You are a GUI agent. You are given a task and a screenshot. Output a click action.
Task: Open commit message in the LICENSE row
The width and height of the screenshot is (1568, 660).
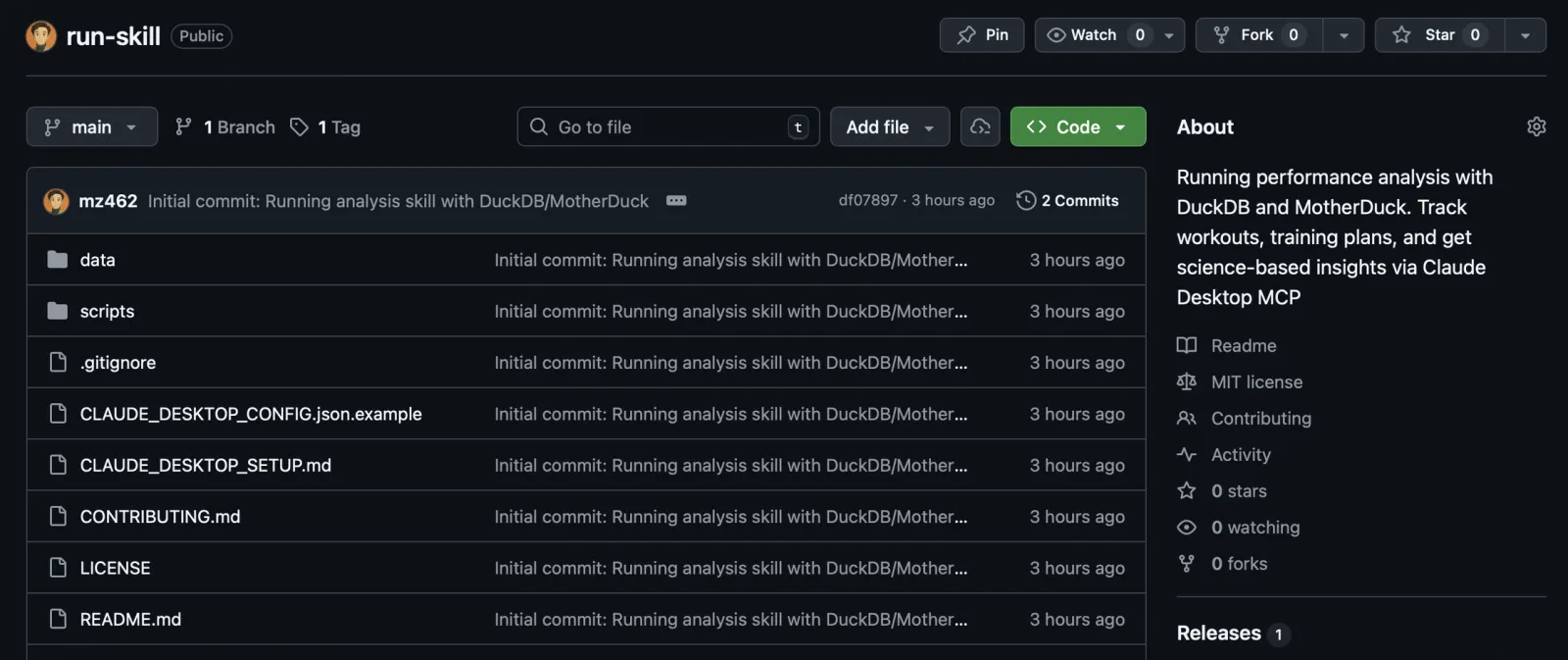(x=731, y=568)
